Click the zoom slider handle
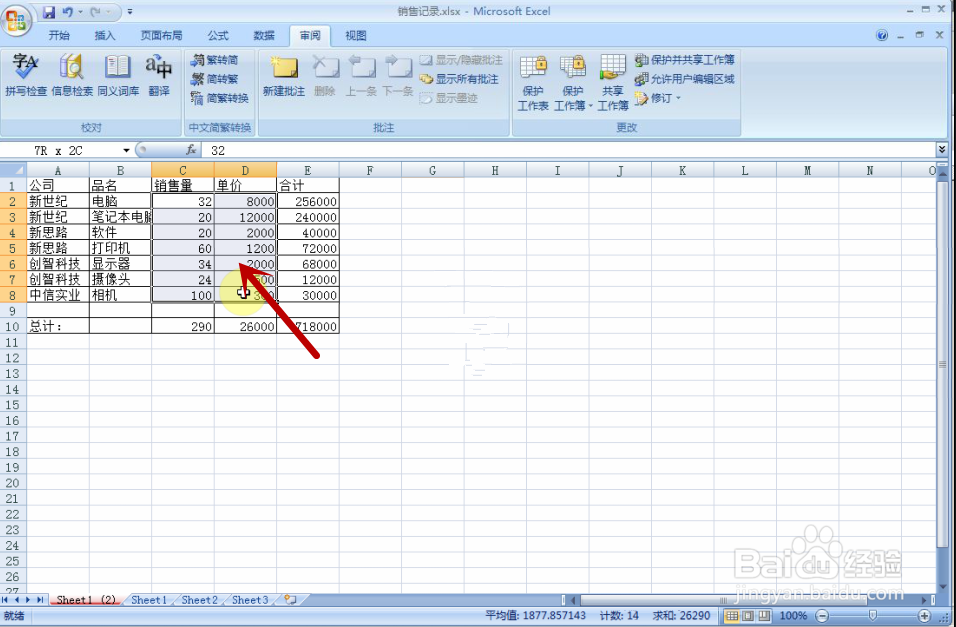The width and height of the screenshot is (956, 627). [x=872, y=615]
